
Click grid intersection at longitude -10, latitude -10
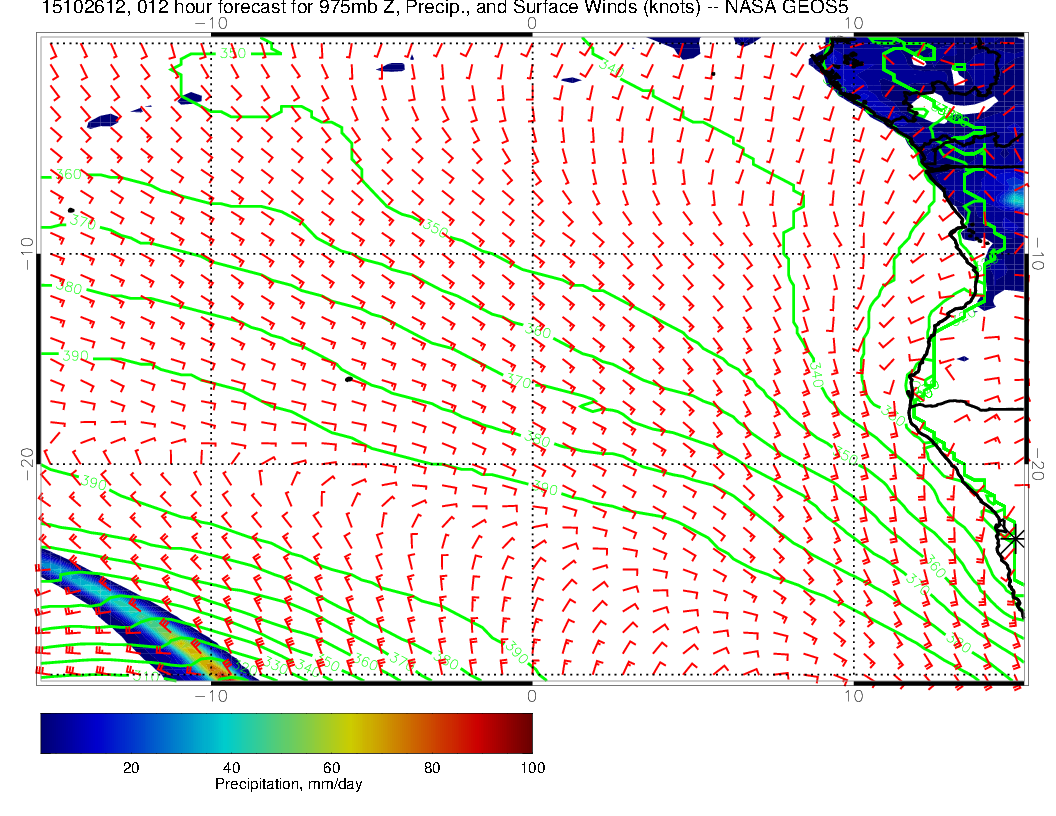[x=212, y=253]
